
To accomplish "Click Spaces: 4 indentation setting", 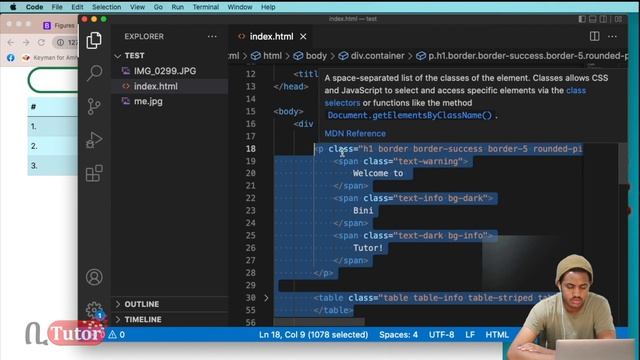I will tap(398, 335).
